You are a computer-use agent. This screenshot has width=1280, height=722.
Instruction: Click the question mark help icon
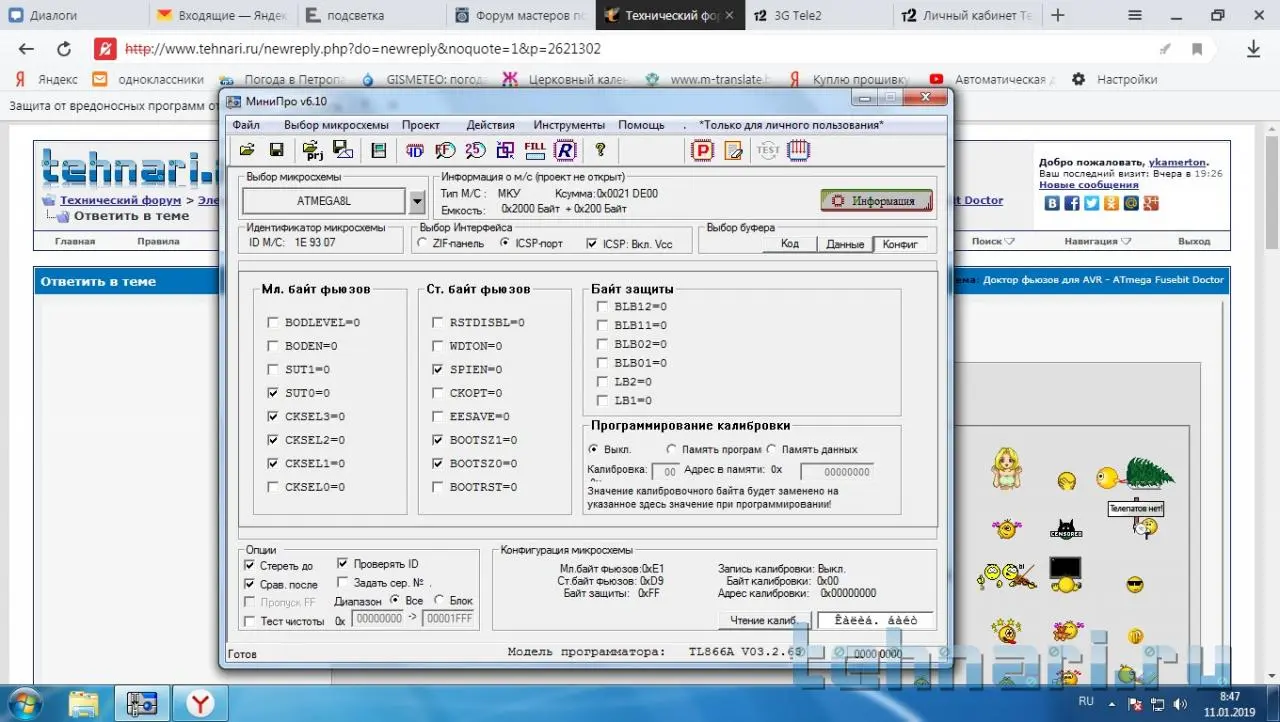tap(600, 150)
